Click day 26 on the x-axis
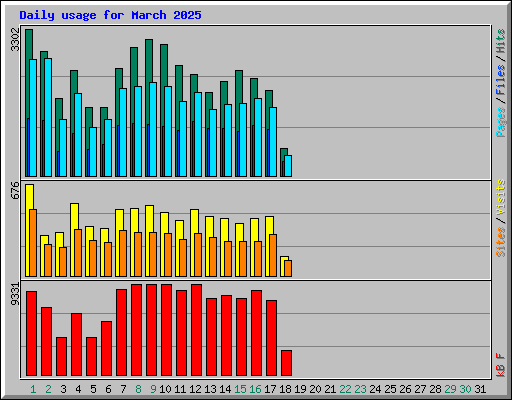The height and width of the screenshot is (400, 512). click(x=405, y=389)
